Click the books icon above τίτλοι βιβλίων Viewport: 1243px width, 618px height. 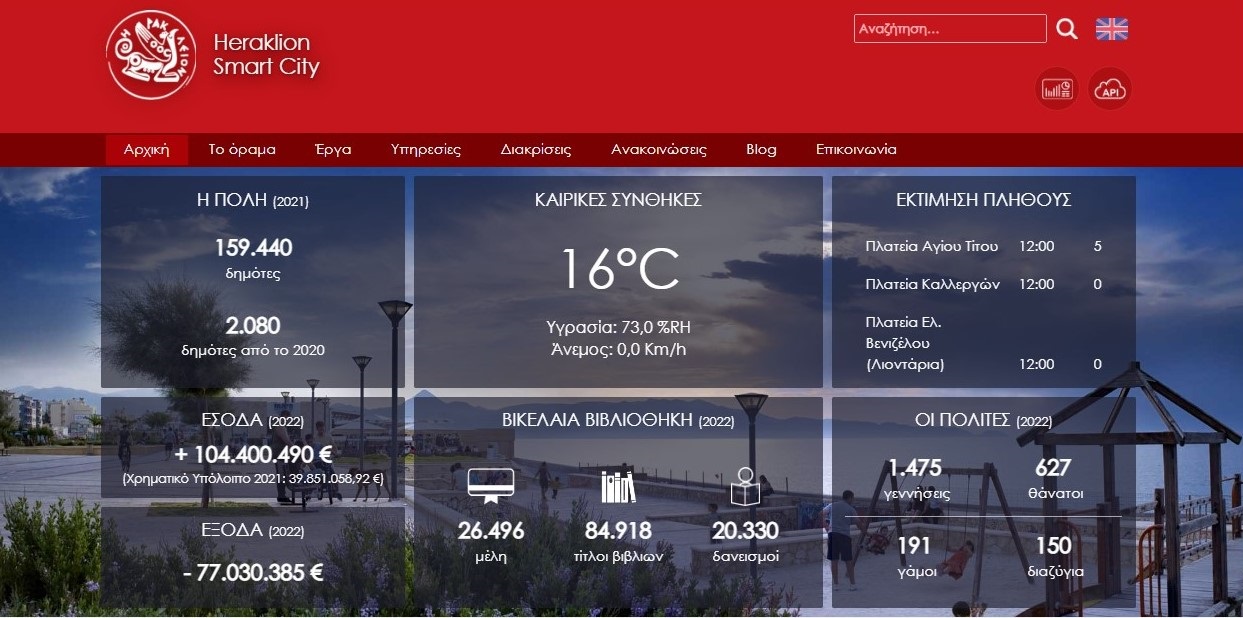click(618, 486)
